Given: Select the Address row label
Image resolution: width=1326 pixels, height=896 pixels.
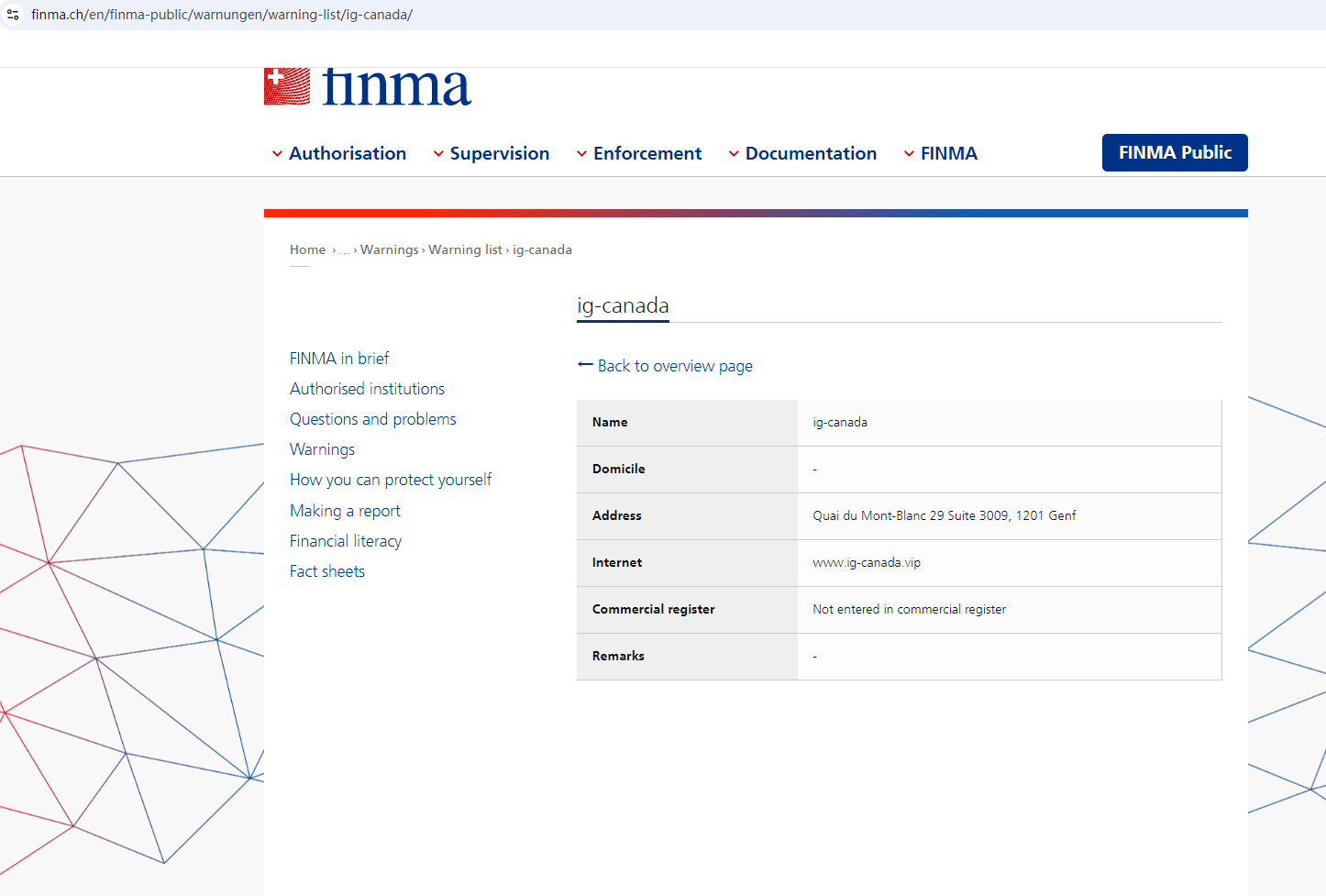Looking at the screenshot, I should (617, 515).
